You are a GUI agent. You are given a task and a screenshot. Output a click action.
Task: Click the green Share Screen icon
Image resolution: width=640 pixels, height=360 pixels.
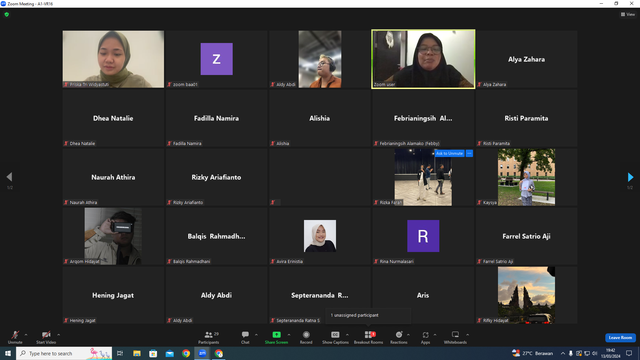click(276, 335)
